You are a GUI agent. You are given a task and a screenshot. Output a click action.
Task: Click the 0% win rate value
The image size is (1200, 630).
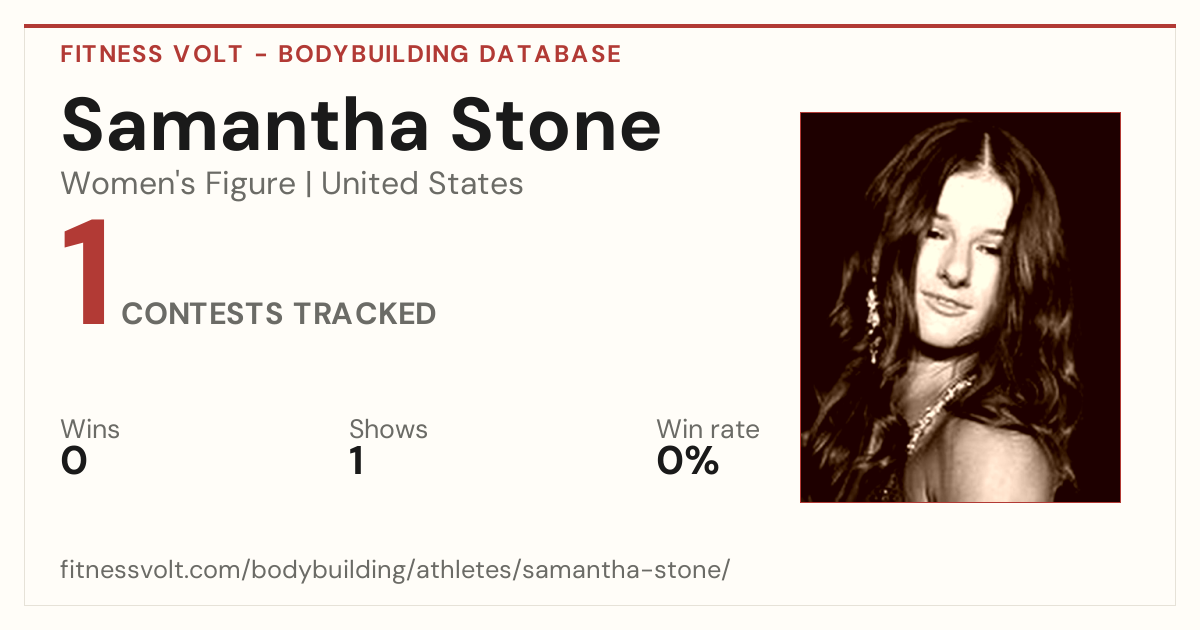tap(688, 461)
